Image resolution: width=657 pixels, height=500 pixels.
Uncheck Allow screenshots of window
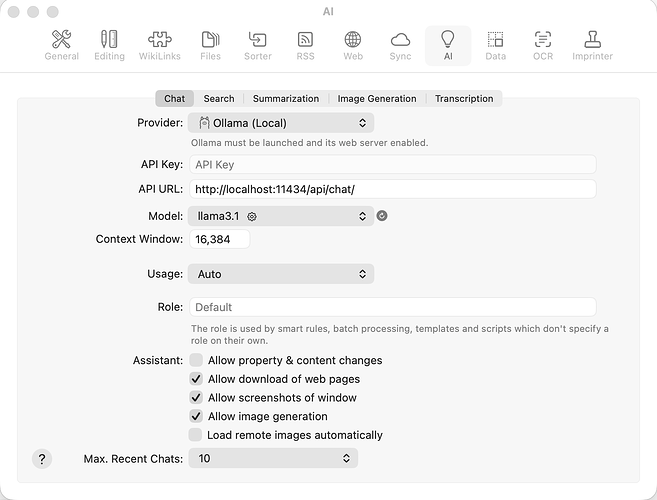click(x=196, y=397)
